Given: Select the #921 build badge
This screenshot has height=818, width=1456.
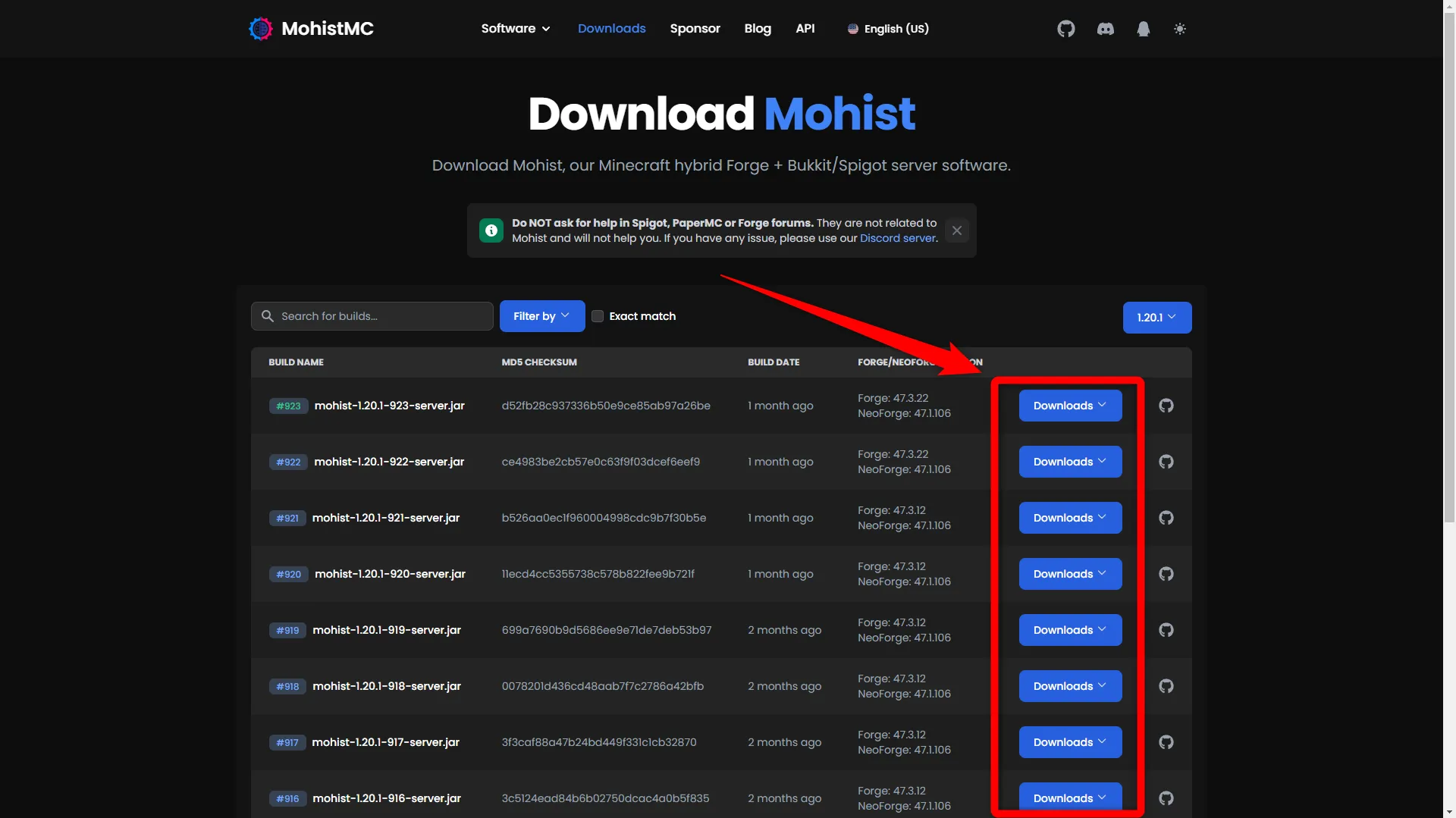Looking at the screenshot, I should (287, 518).
